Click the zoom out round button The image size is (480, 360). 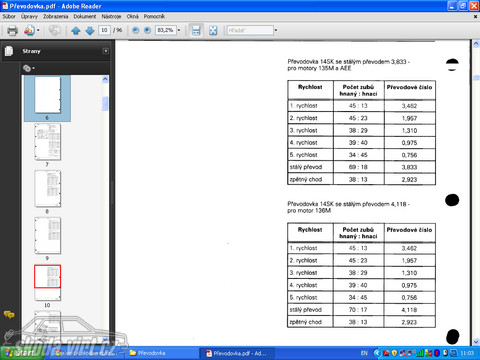[135, 30]
